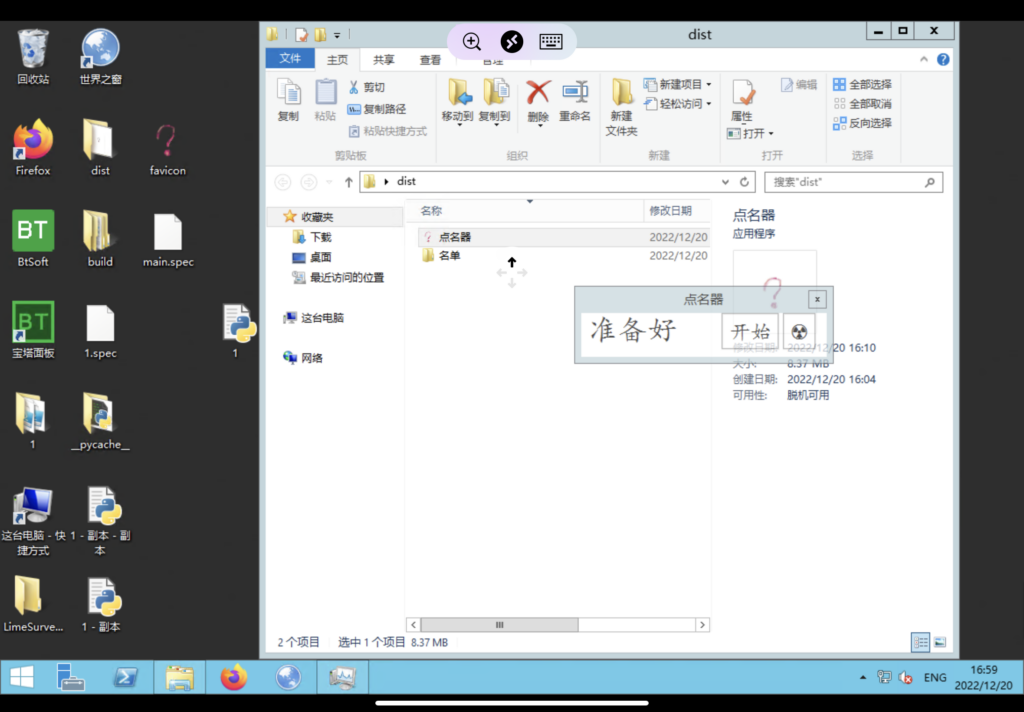The height and width of the screenshot is (712, 1024).
Task: Expand the 移动到 (Move to) dropdown
Action: (x=459, y=124)
